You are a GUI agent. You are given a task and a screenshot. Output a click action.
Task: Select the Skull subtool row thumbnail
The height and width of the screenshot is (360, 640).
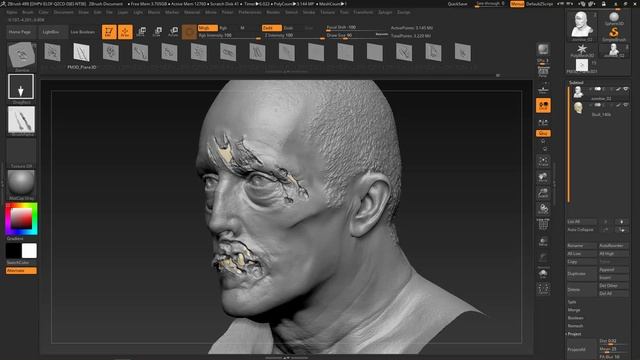click(x=578, y=108)
